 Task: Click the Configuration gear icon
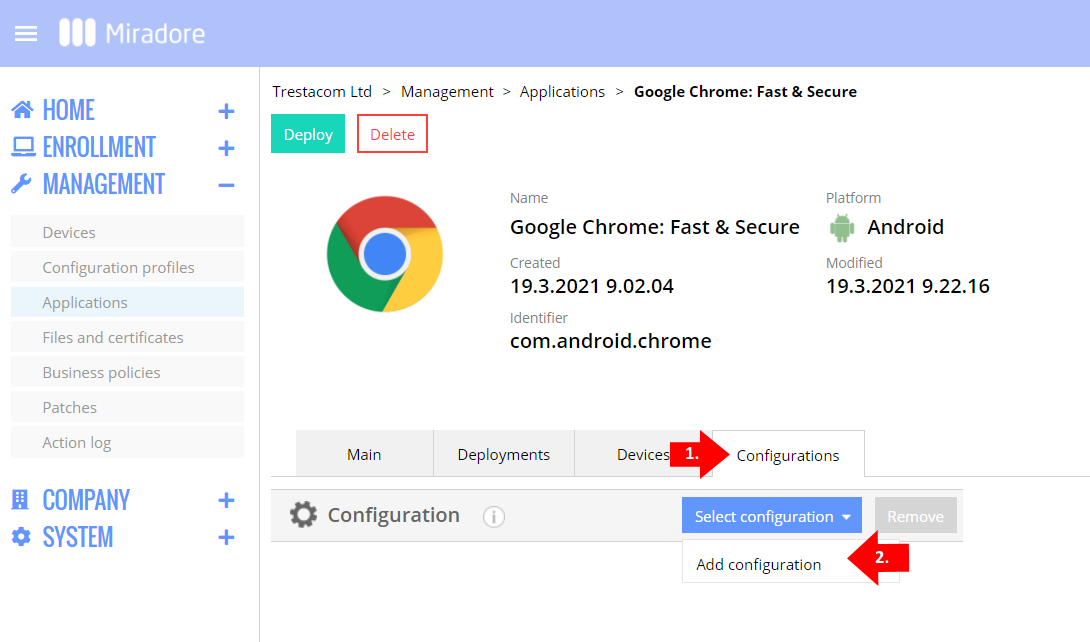tap(303, 515)
